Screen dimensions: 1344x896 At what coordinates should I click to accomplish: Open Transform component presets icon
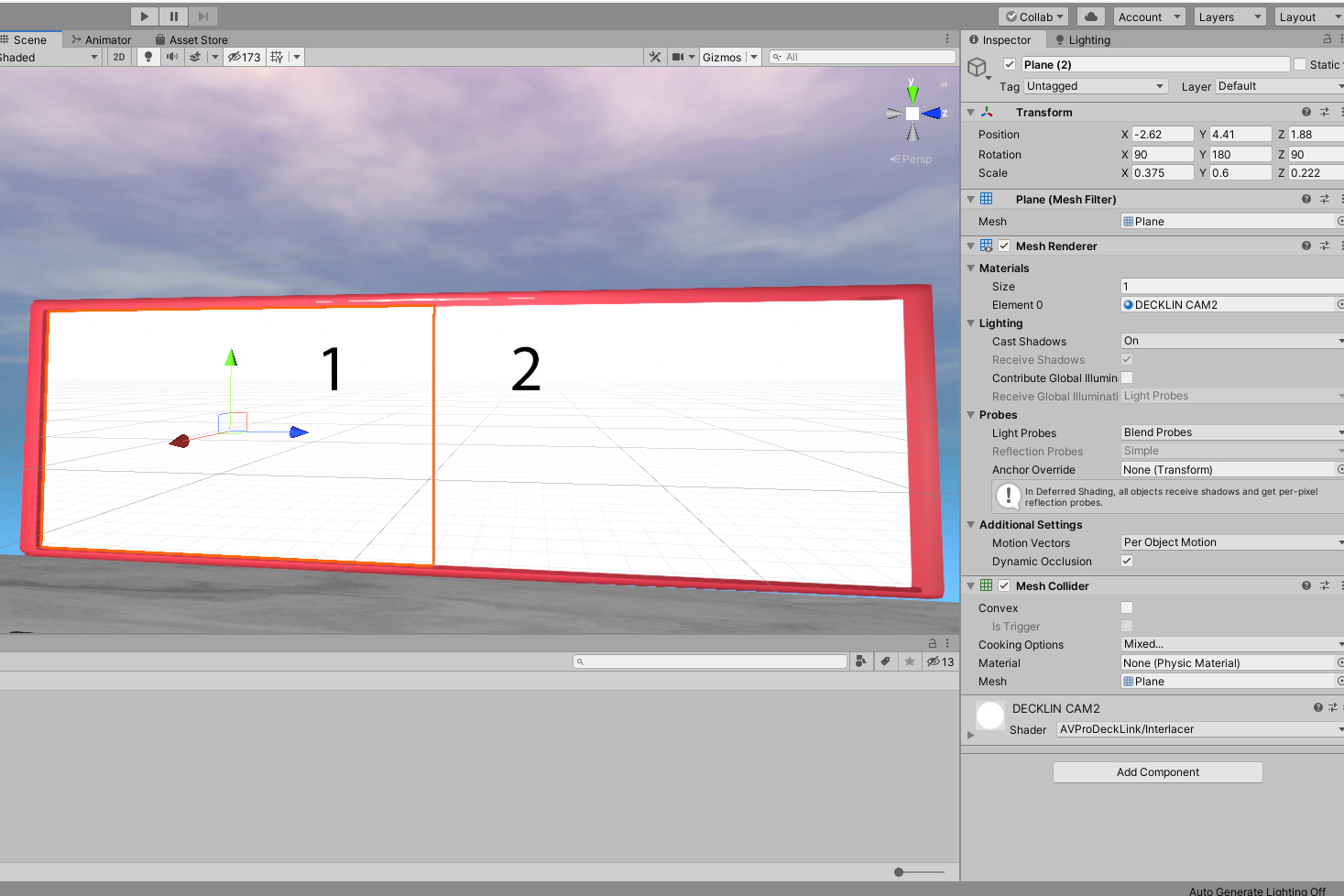[1325, 112]
